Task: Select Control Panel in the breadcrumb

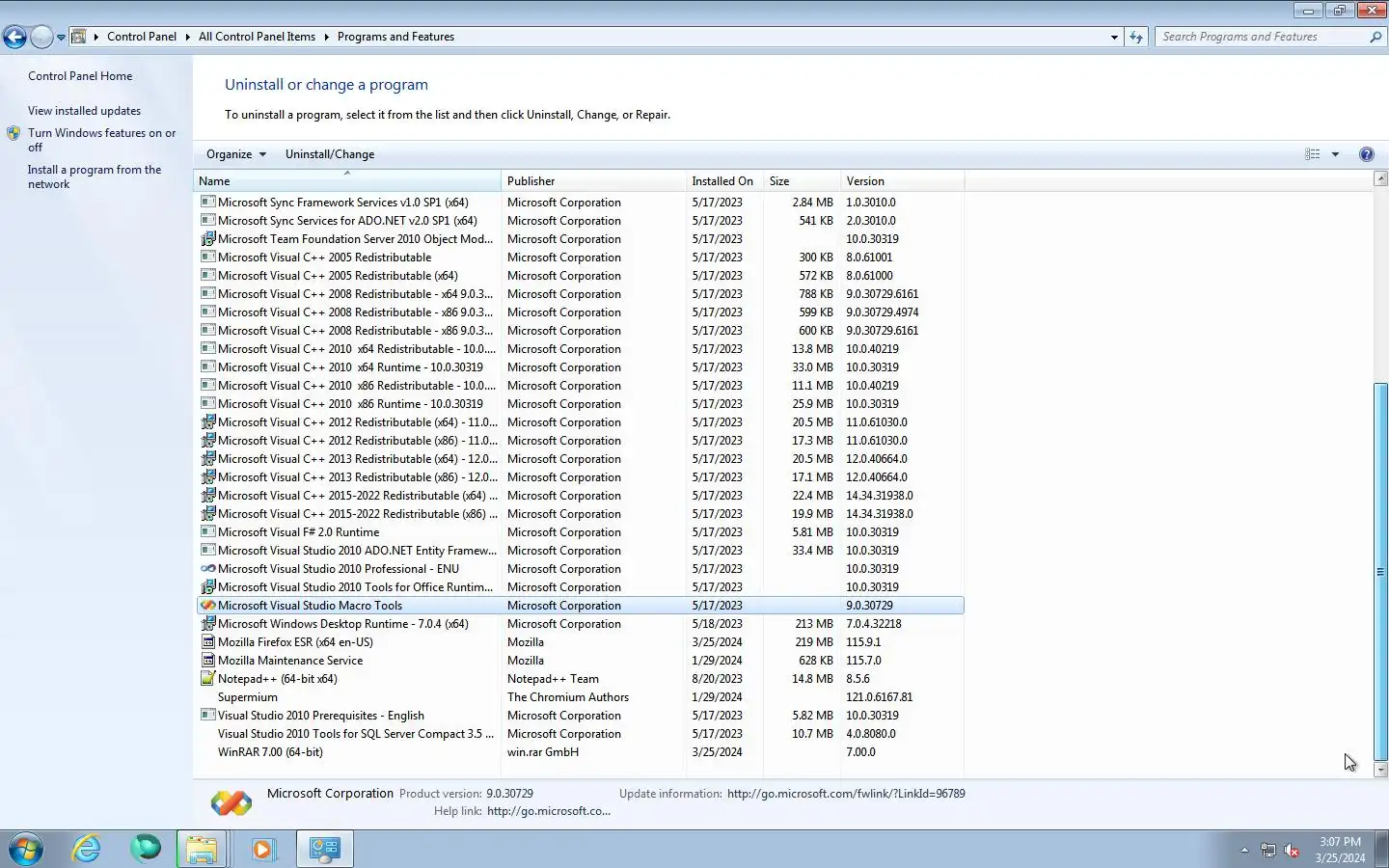Action: tap(142, 37)
